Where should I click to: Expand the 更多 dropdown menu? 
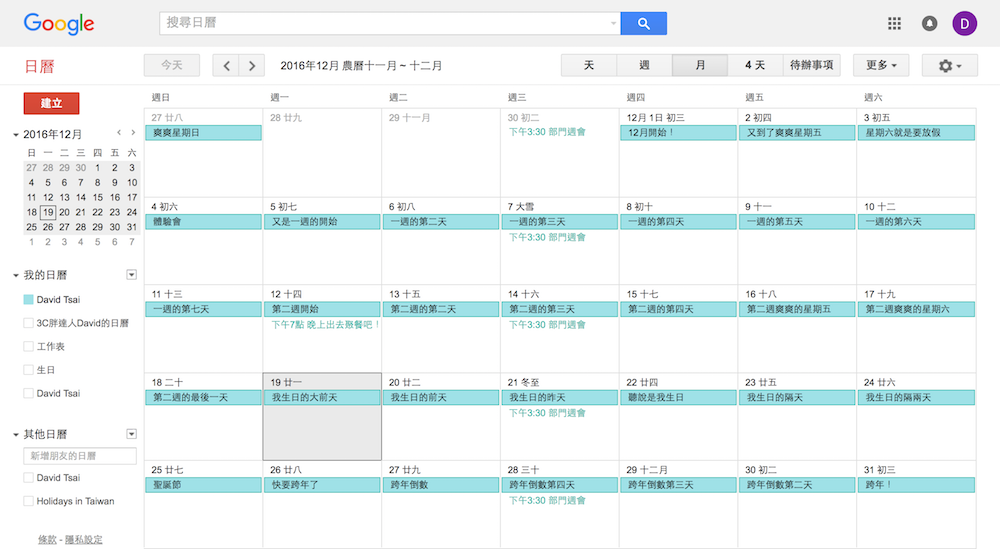point(880,66)
